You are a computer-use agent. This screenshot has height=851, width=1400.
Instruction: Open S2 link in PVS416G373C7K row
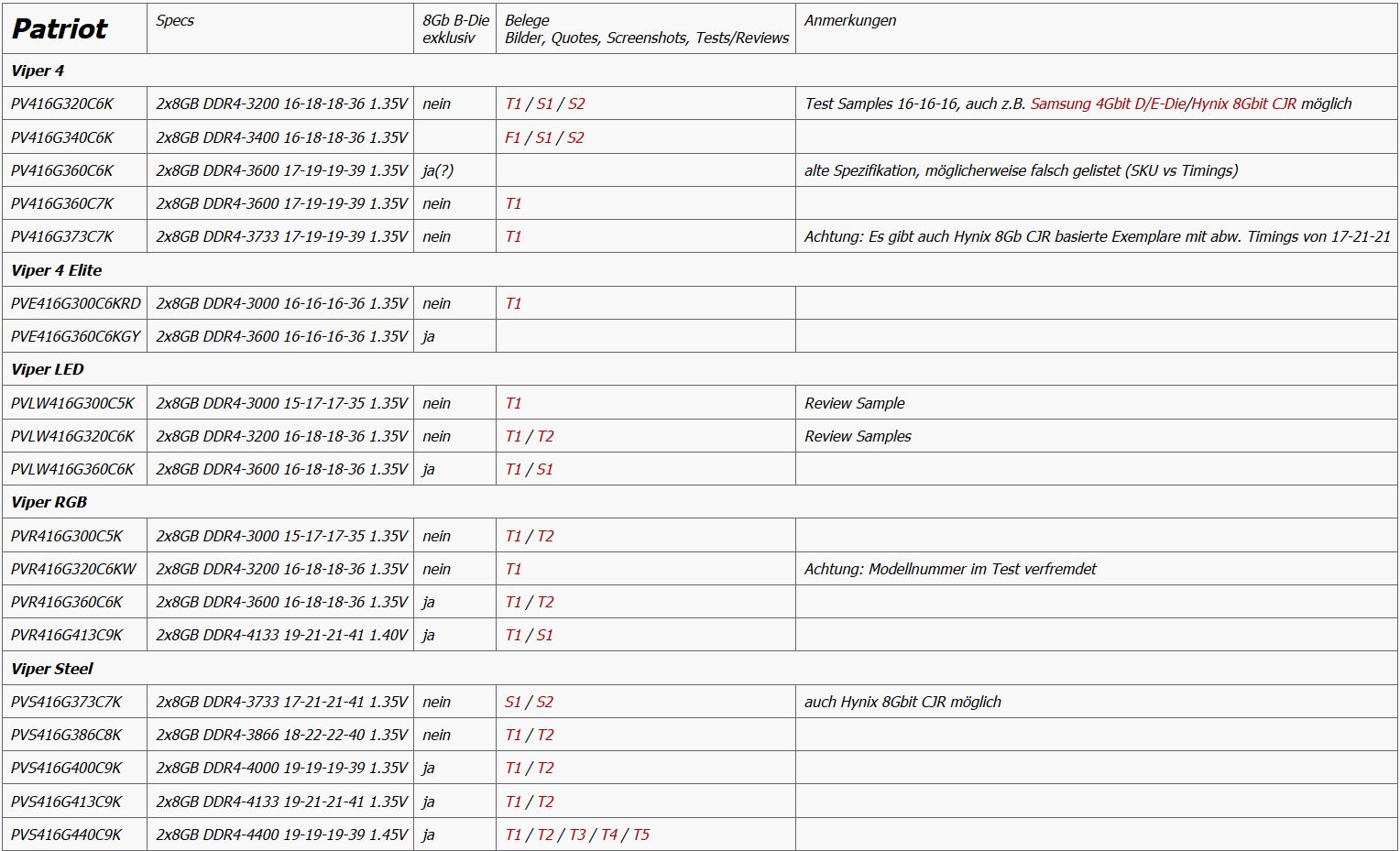(x=544, y=702)
